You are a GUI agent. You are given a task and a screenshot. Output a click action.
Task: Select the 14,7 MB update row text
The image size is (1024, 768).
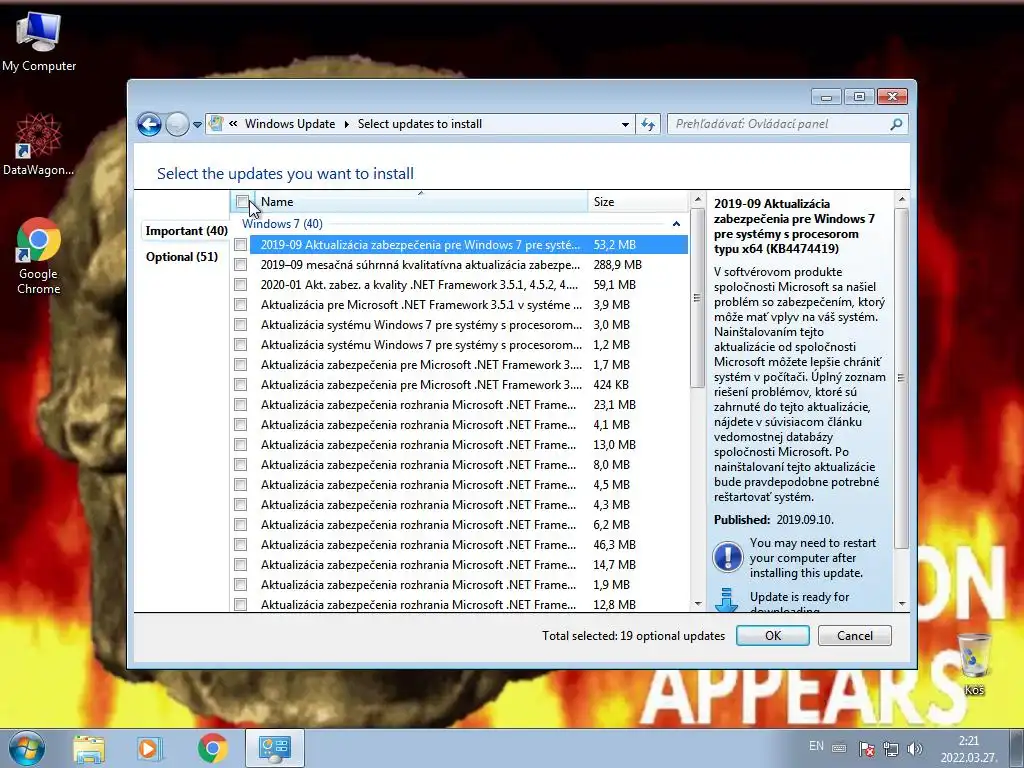[418, 564]
